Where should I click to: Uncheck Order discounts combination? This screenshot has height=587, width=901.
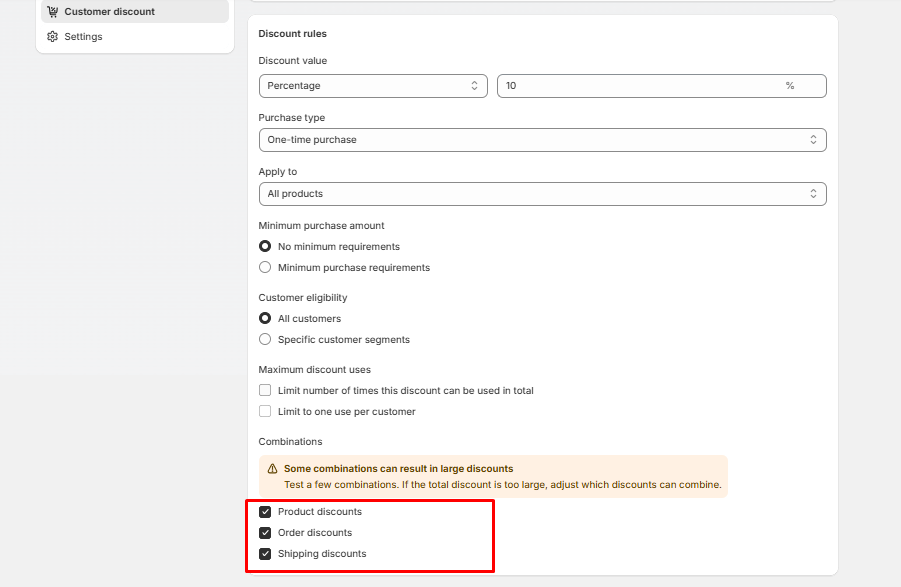pos(265,533)
